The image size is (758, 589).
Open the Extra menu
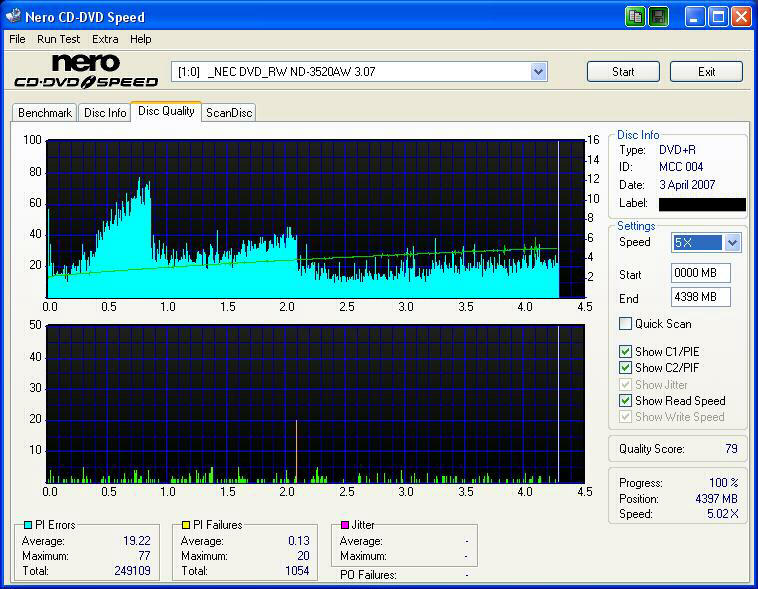[105, 39]
